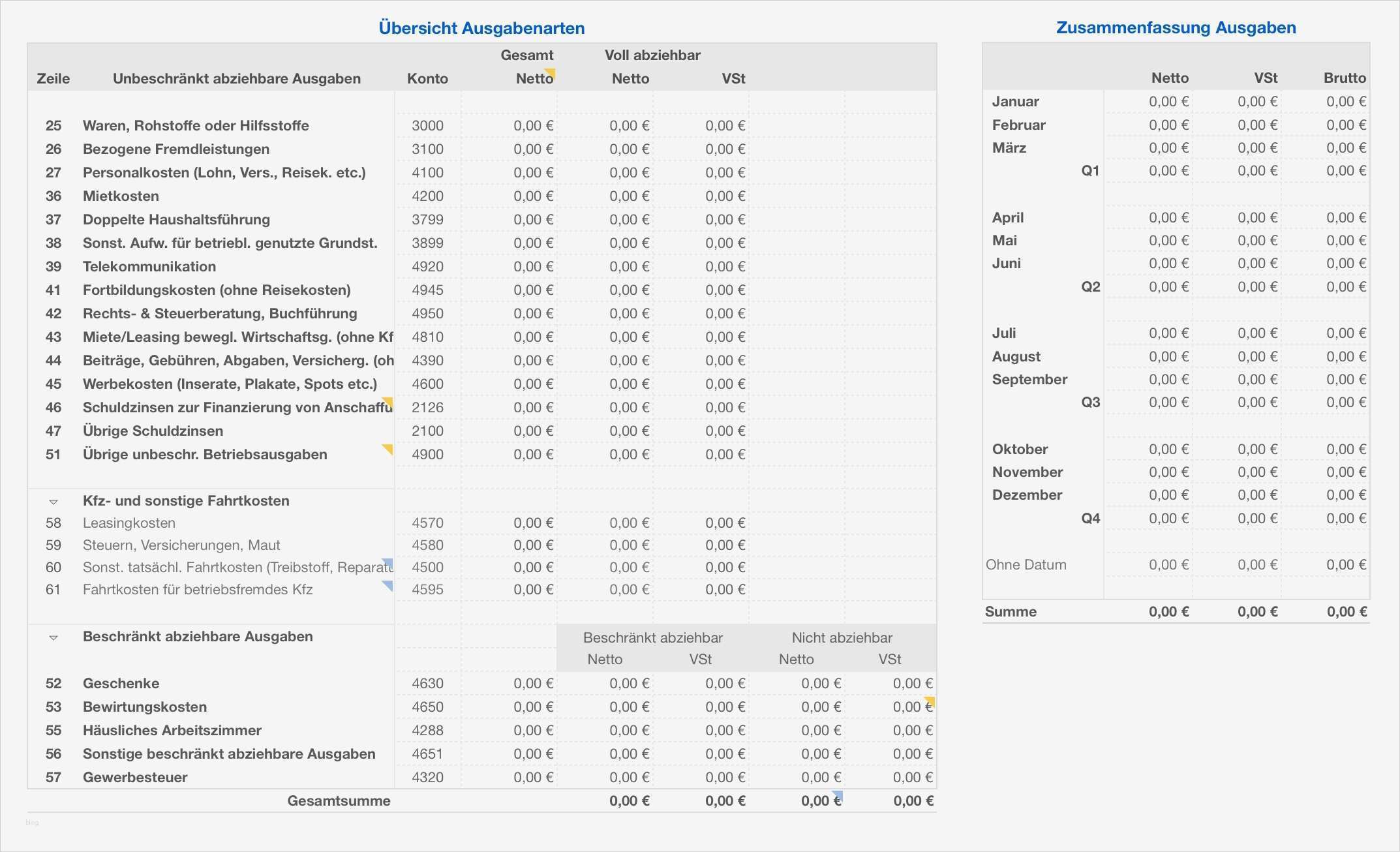
Task: Click the Mietkosten row label
Action: coord(121,196)
